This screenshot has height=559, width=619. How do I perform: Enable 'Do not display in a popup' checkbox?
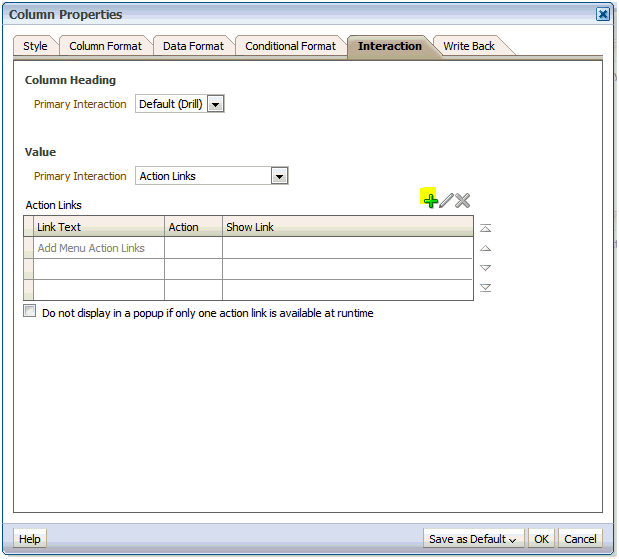click(30, 311)
